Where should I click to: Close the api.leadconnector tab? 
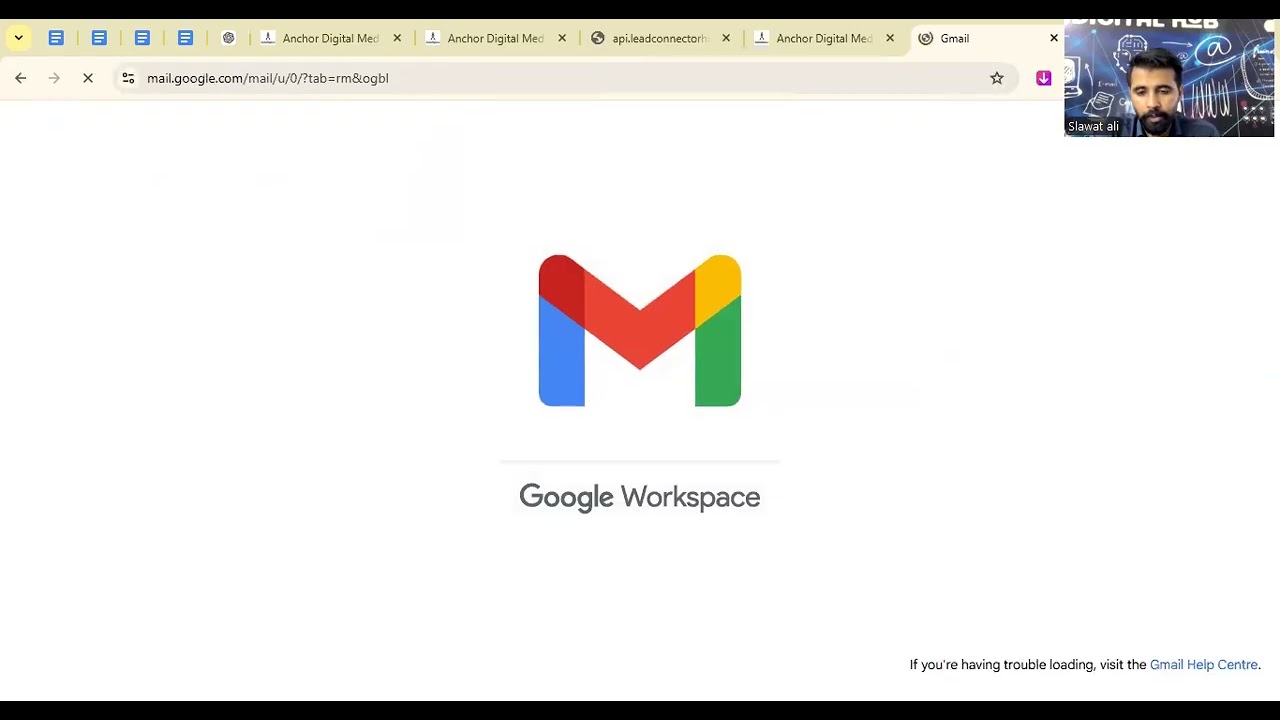pyautogui.click(x=726, y=38)
